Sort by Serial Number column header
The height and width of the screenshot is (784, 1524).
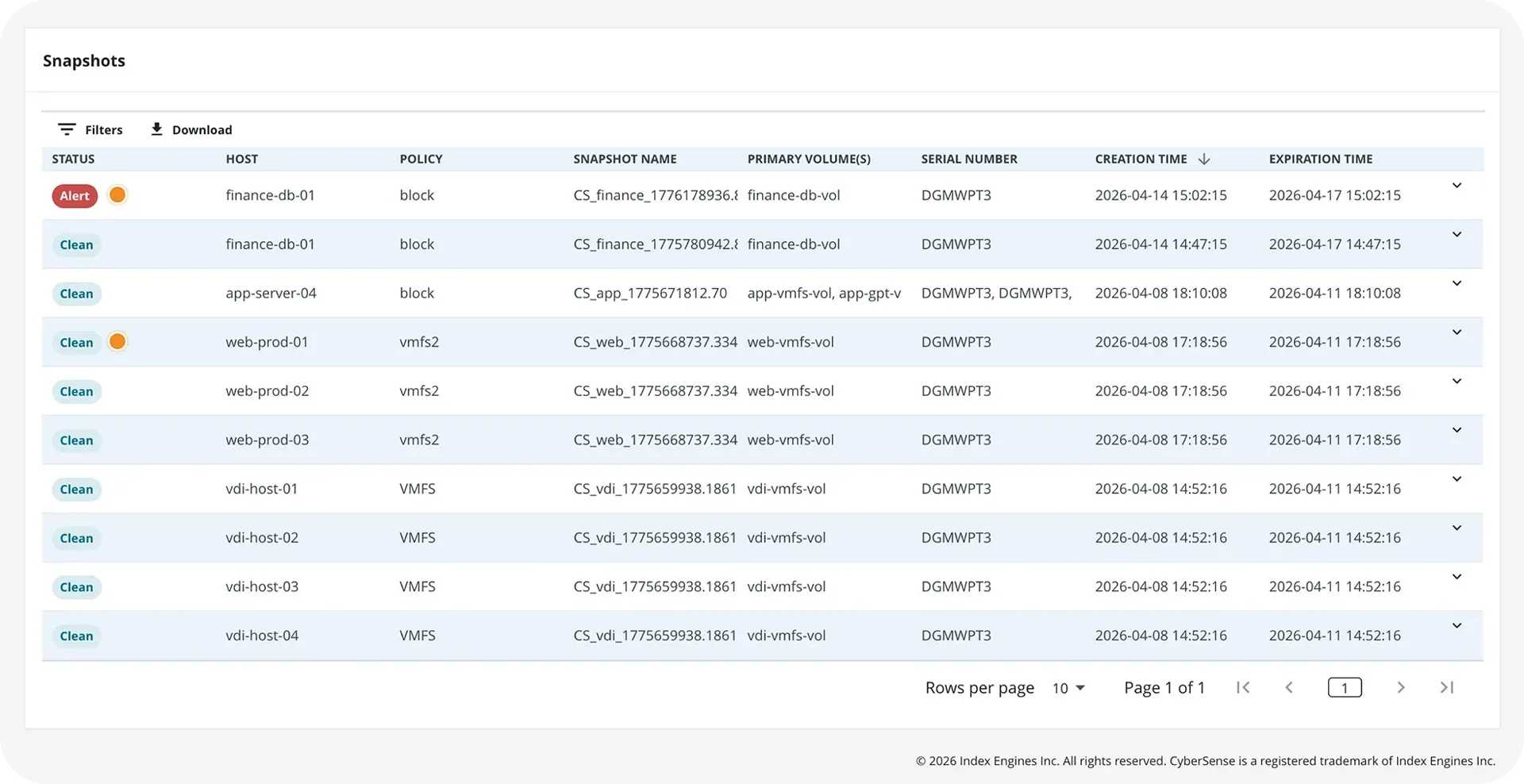[969, 159]
